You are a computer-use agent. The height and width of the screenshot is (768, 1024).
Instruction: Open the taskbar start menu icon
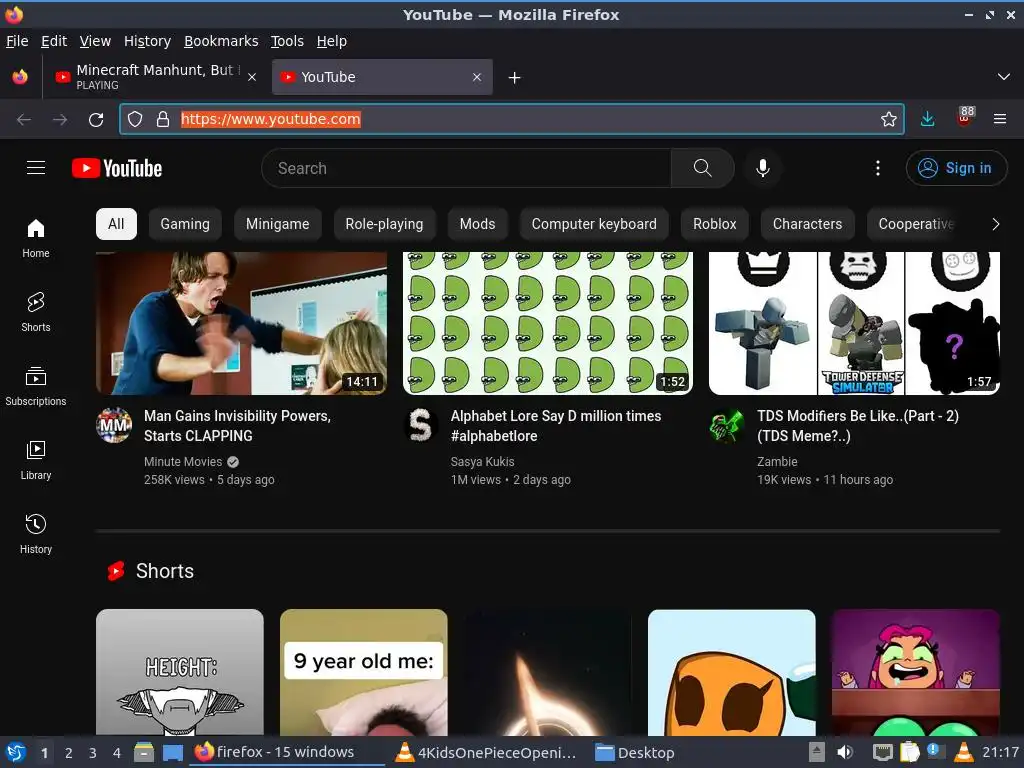click(x=16, y=752)
